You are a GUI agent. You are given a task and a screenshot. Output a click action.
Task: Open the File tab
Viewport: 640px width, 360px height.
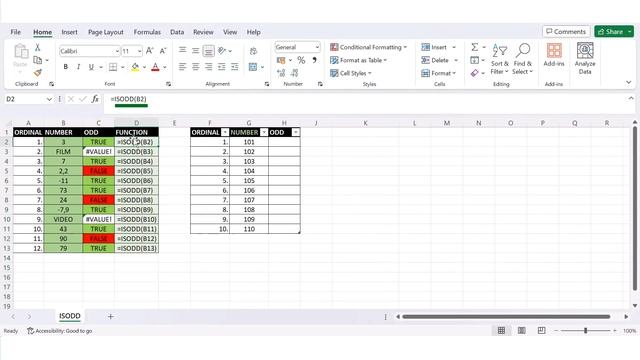pos(16,32)
